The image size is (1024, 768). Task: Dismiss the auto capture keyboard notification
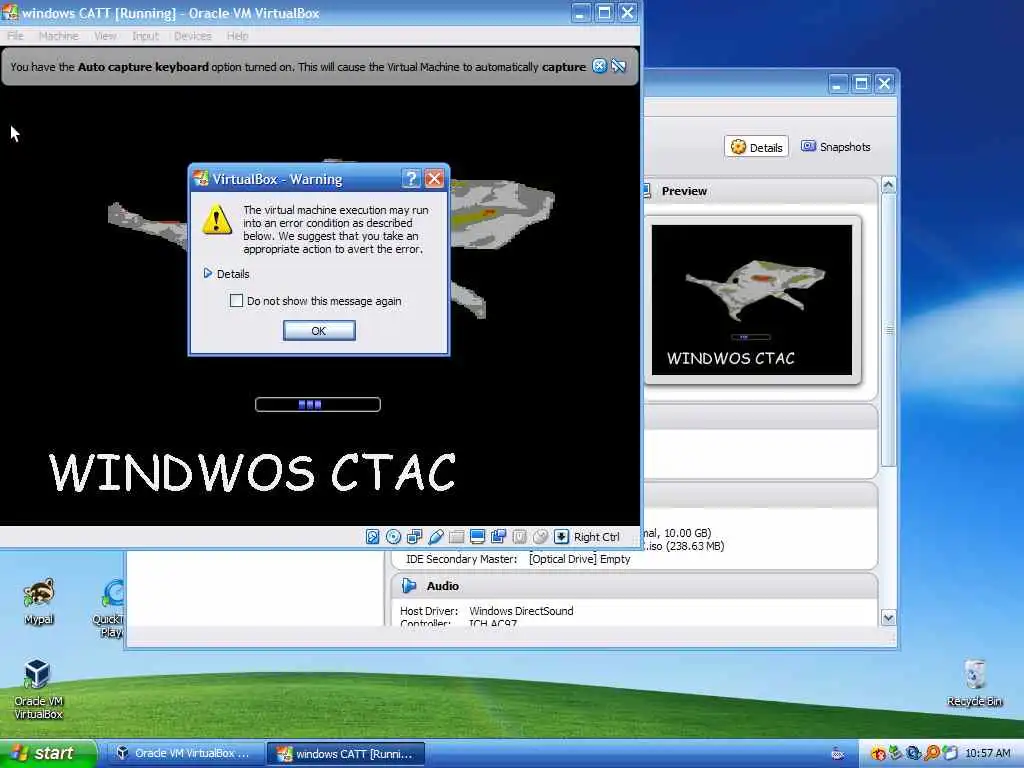(599, 66)
